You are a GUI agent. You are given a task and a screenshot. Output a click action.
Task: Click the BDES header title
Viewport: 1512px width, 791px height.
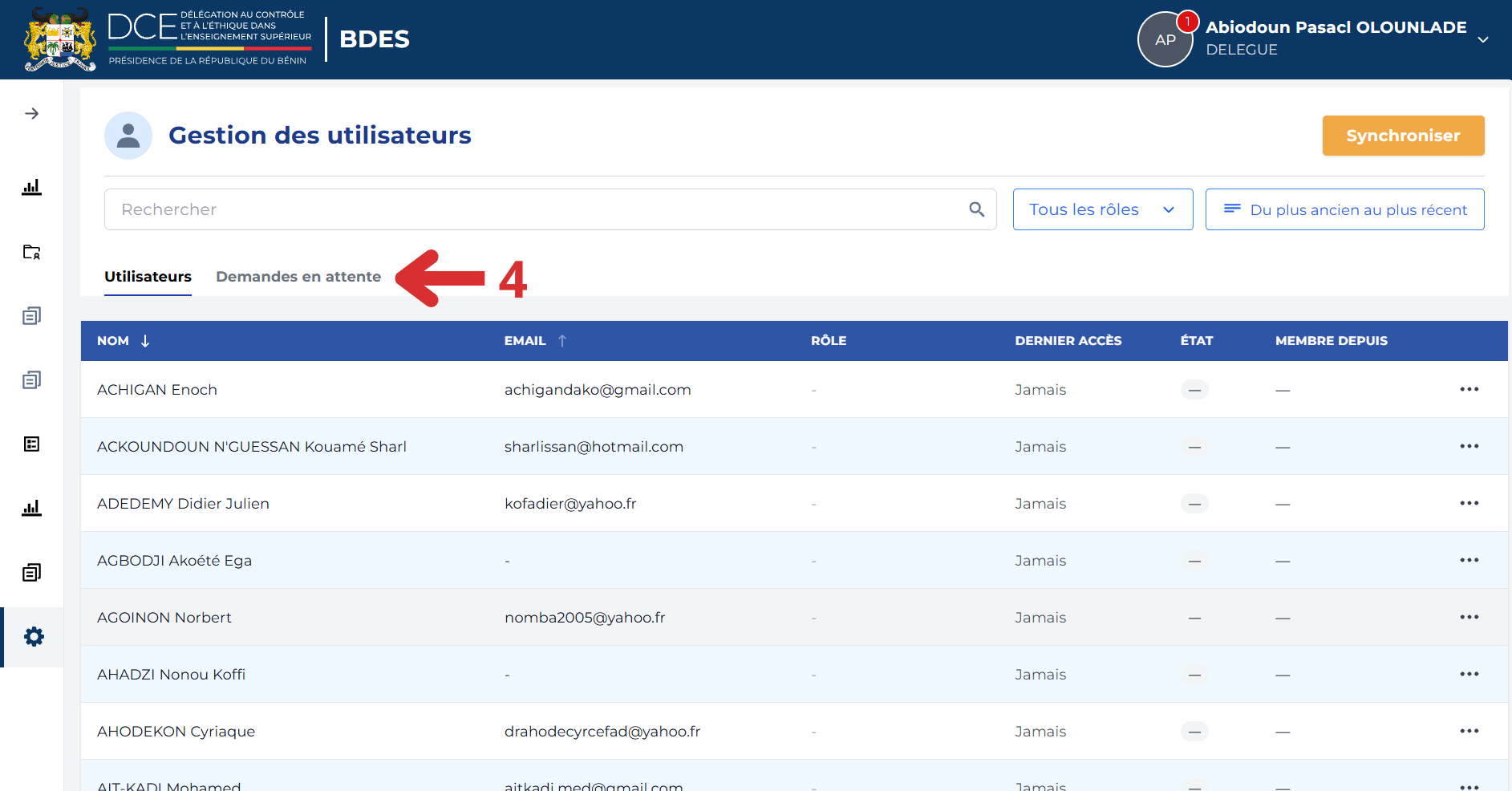[375, 39]
